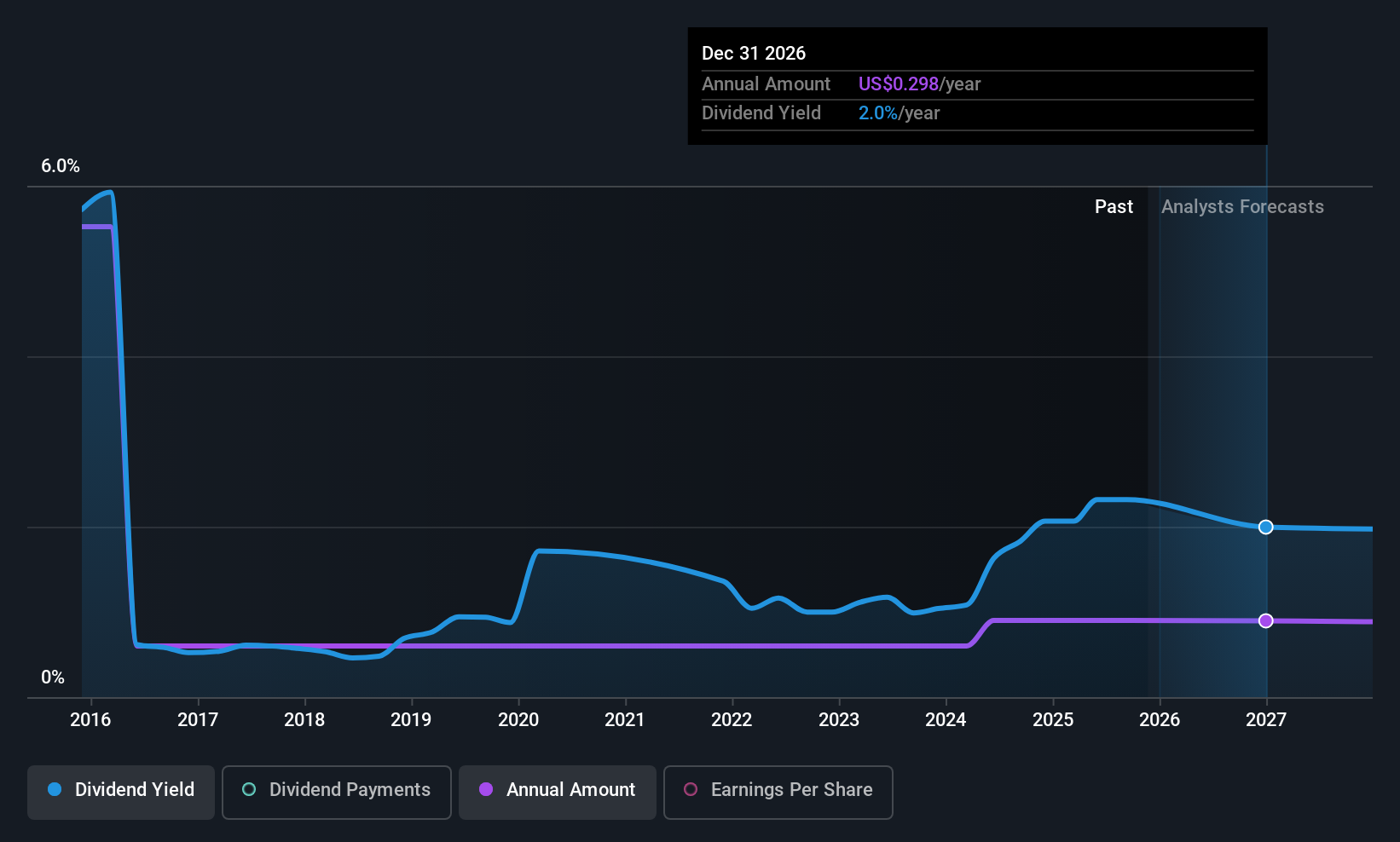Viewport: 1400px width, 842px height.
Task: Click the purple annual amount marker at 2027
Action: [x=1266, y=620]
